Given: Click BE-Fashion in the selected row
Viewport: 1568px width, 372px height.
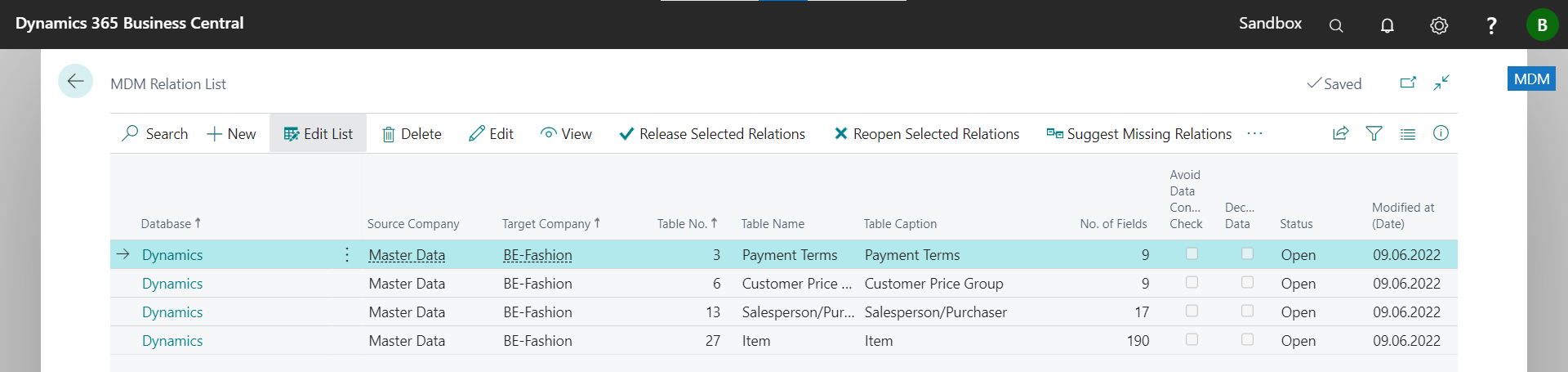Looking at the screenshot, I should point(537,255).
